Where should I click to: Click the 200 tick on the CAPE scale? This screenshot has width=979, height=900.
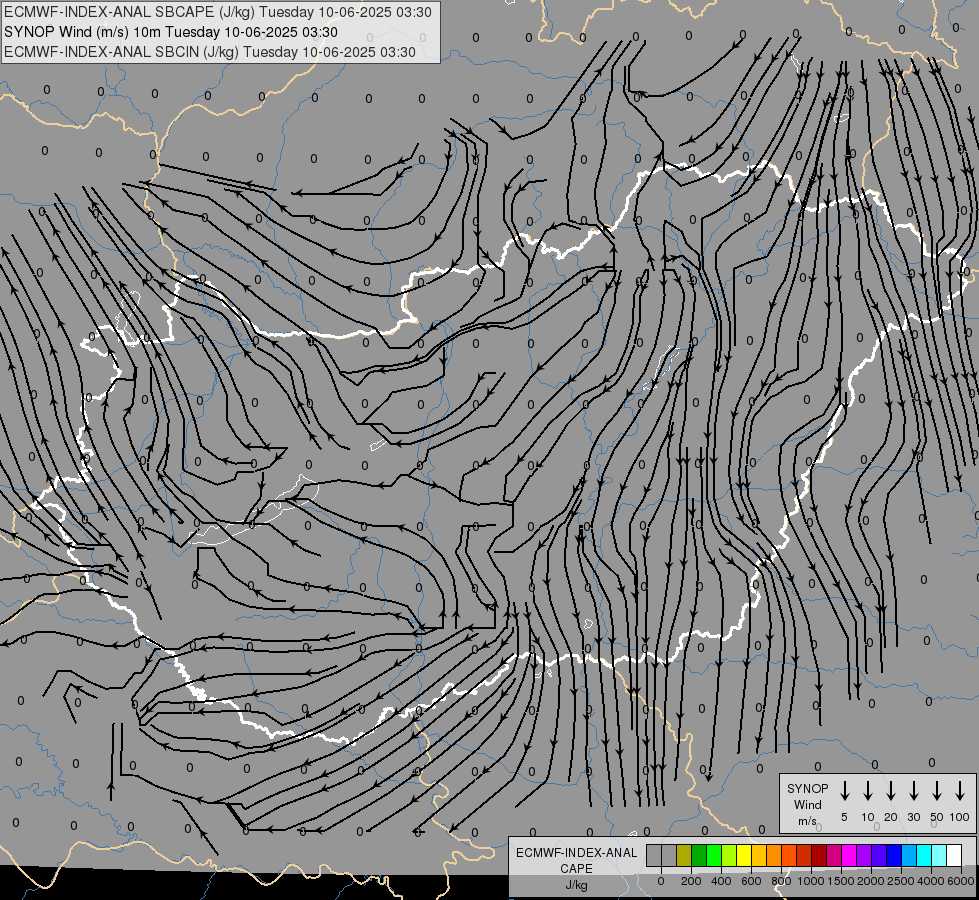[691, 881]
